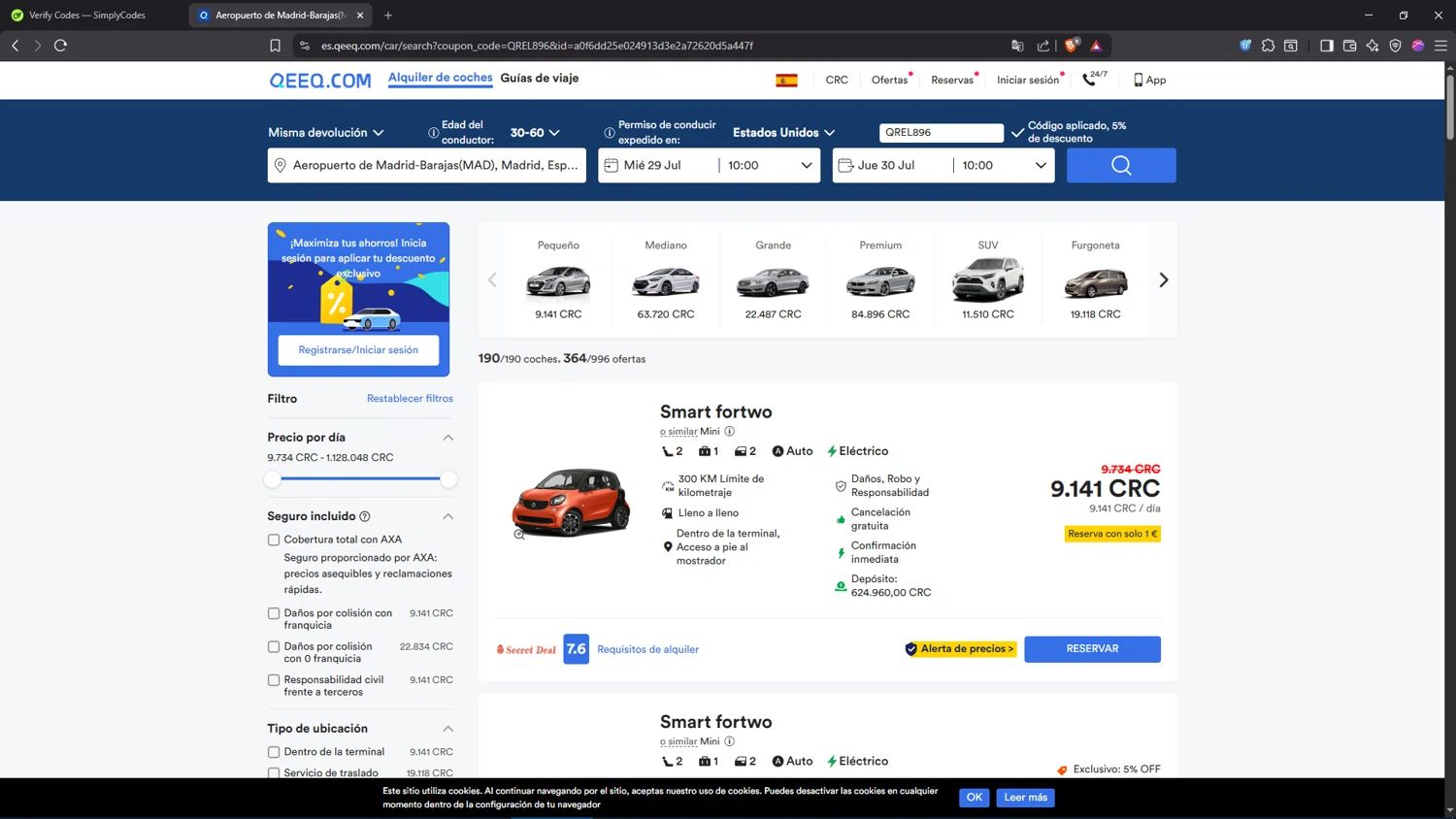Click RESERVAR for first Smart fortwo
1456x819 pixels.
click(1092, 649)
